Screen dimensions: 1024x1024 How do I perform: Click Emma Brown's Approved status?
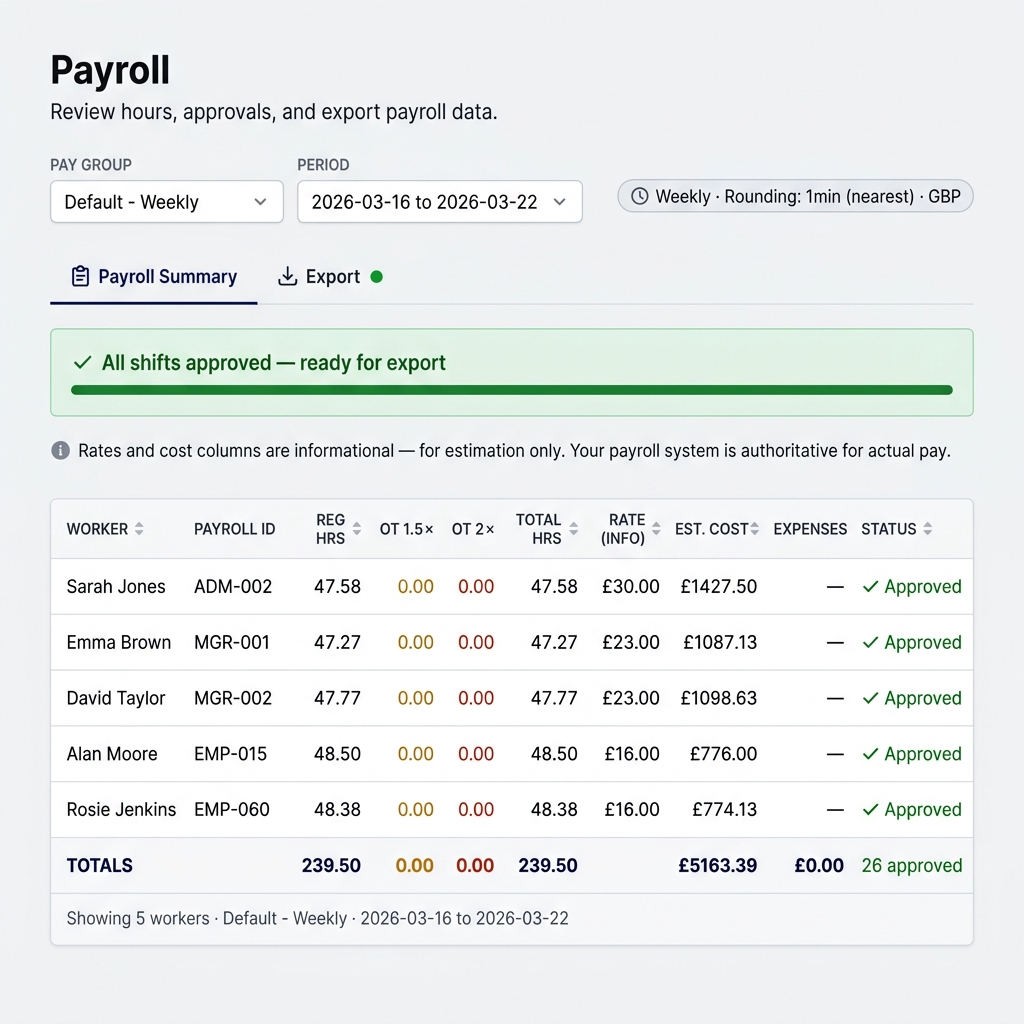point(912,642)
